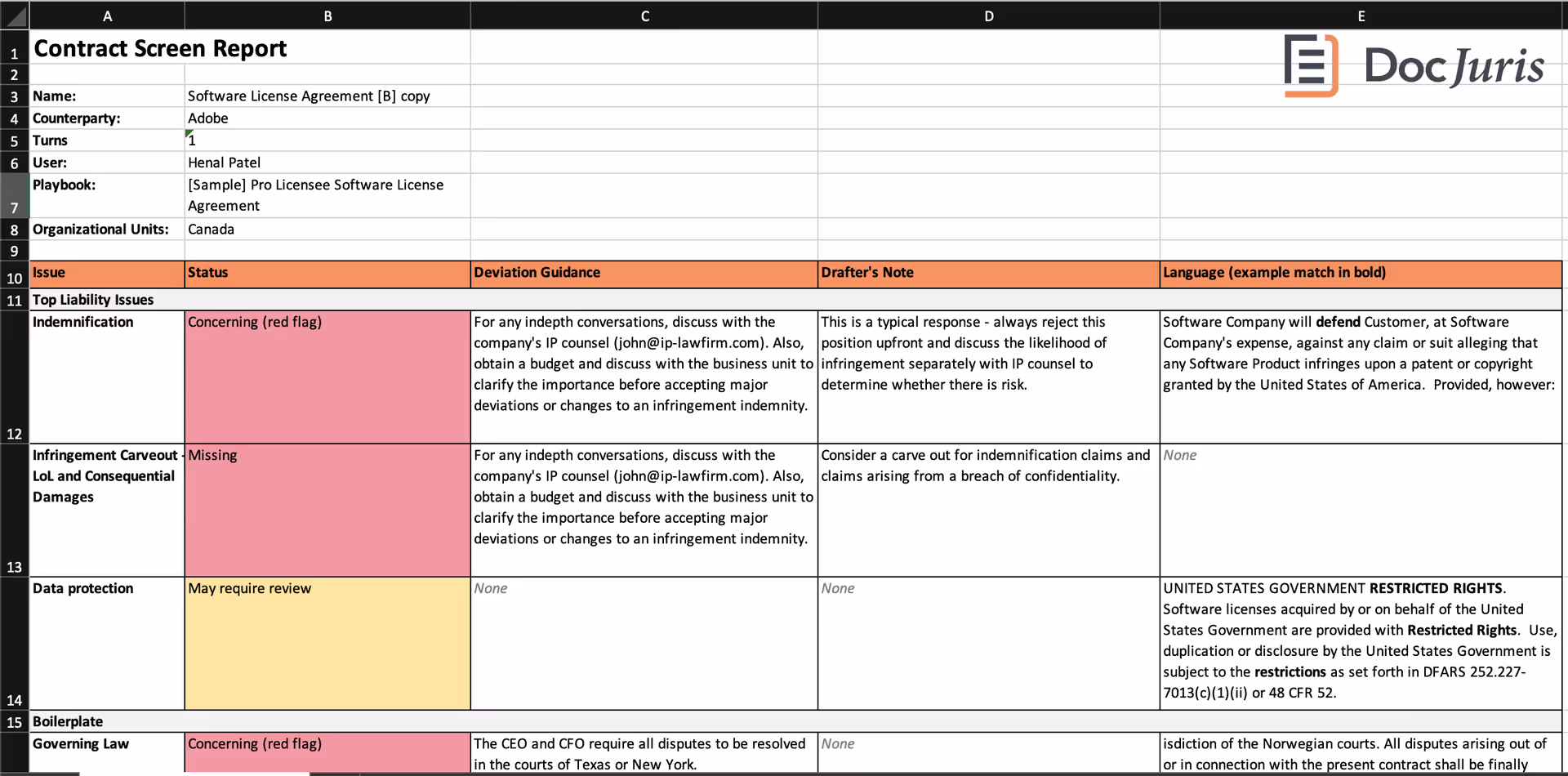Select Indemnification's deviation guidance cell

click(644, 377)
